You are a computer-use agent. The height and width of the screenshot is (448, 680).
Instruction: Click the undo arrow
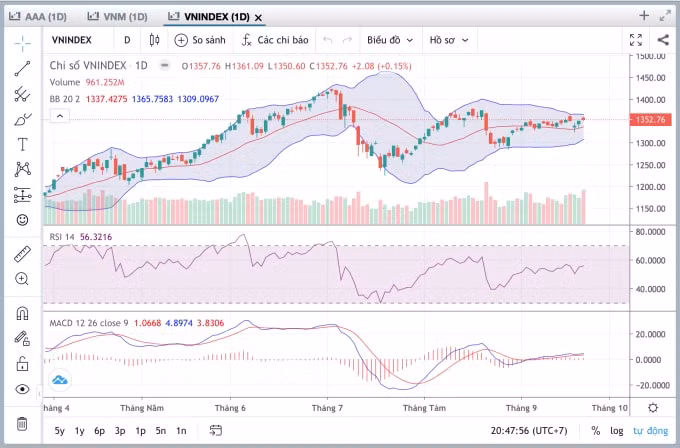[327, 40]
